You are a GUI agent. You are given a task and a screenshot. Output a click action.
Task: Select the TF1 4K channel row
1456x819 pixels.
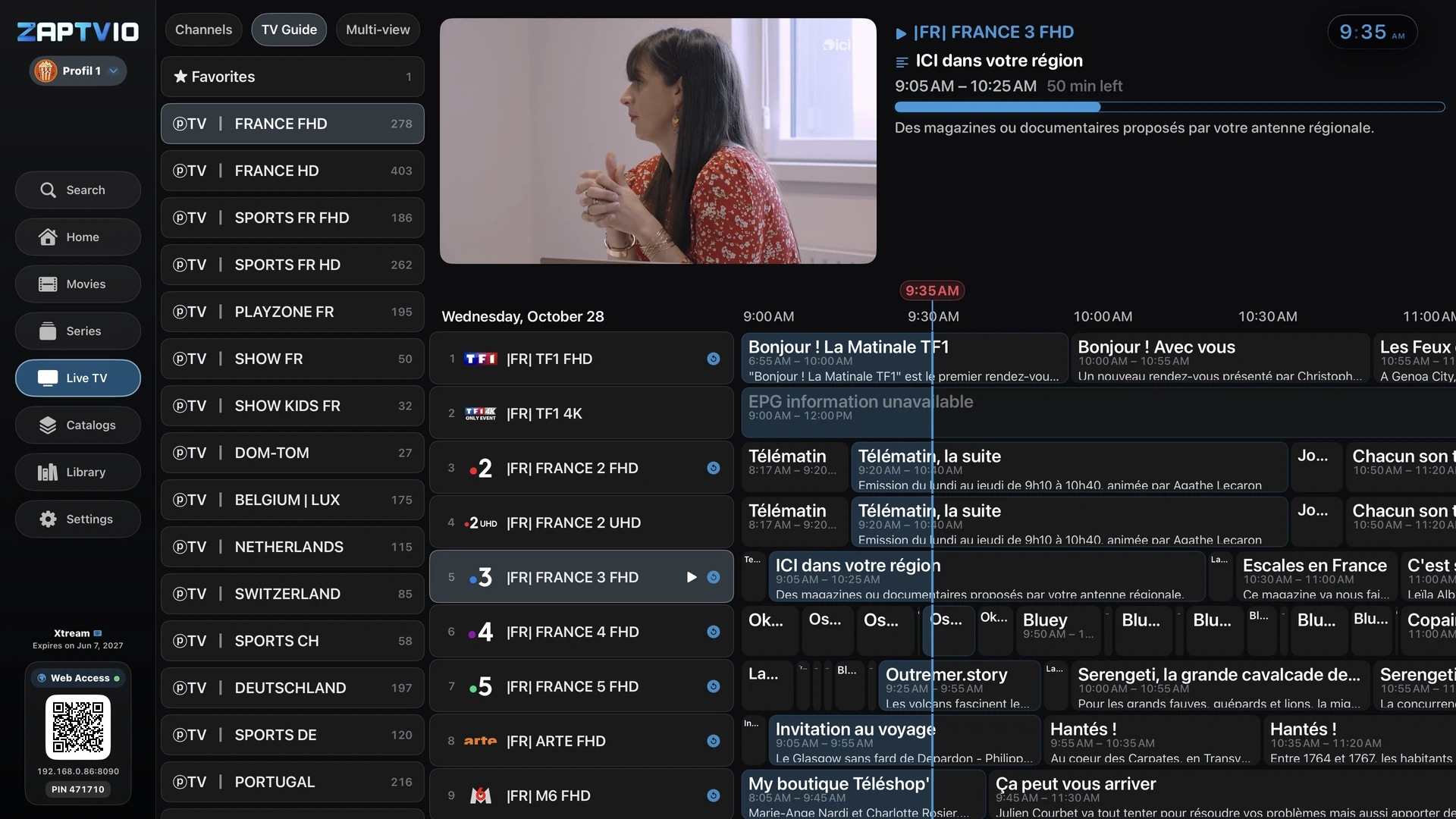pos(582,413)
